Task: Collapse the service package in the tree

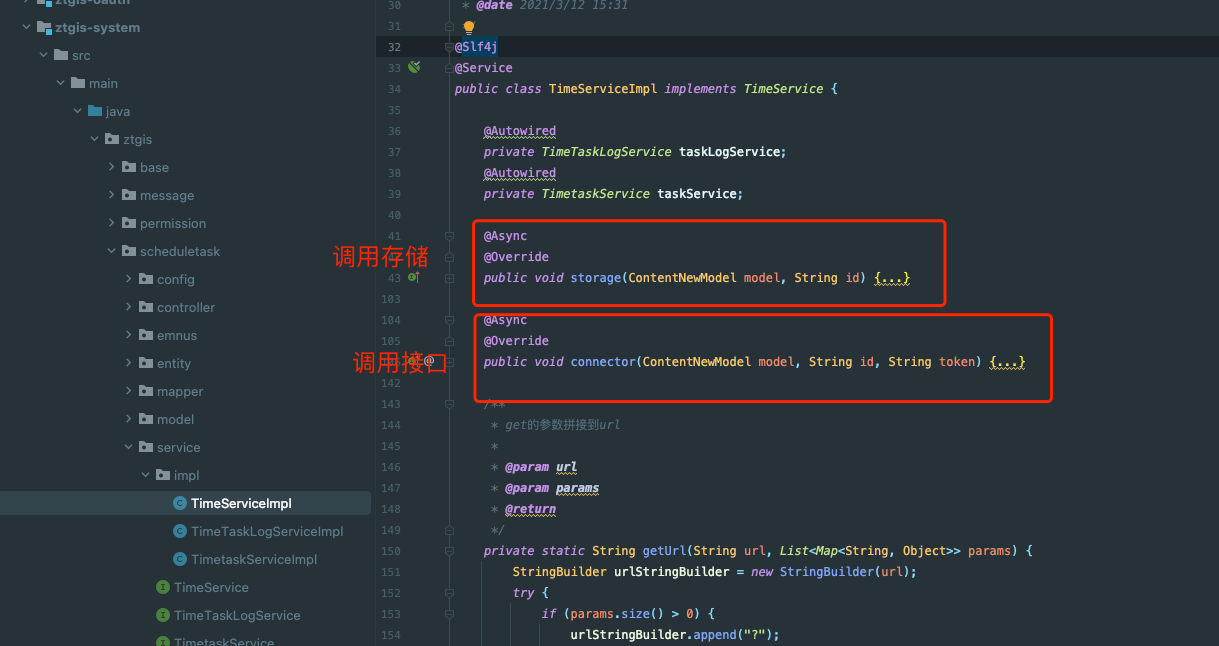Action: (129, 448)
